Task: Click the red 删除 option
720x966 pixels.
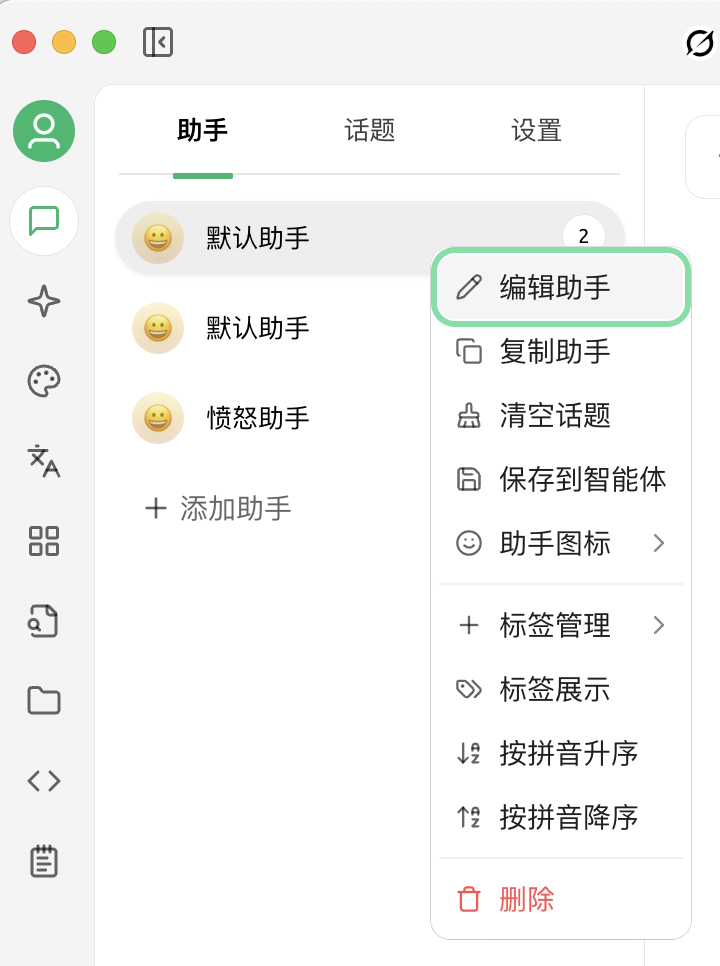Action: 560,899
